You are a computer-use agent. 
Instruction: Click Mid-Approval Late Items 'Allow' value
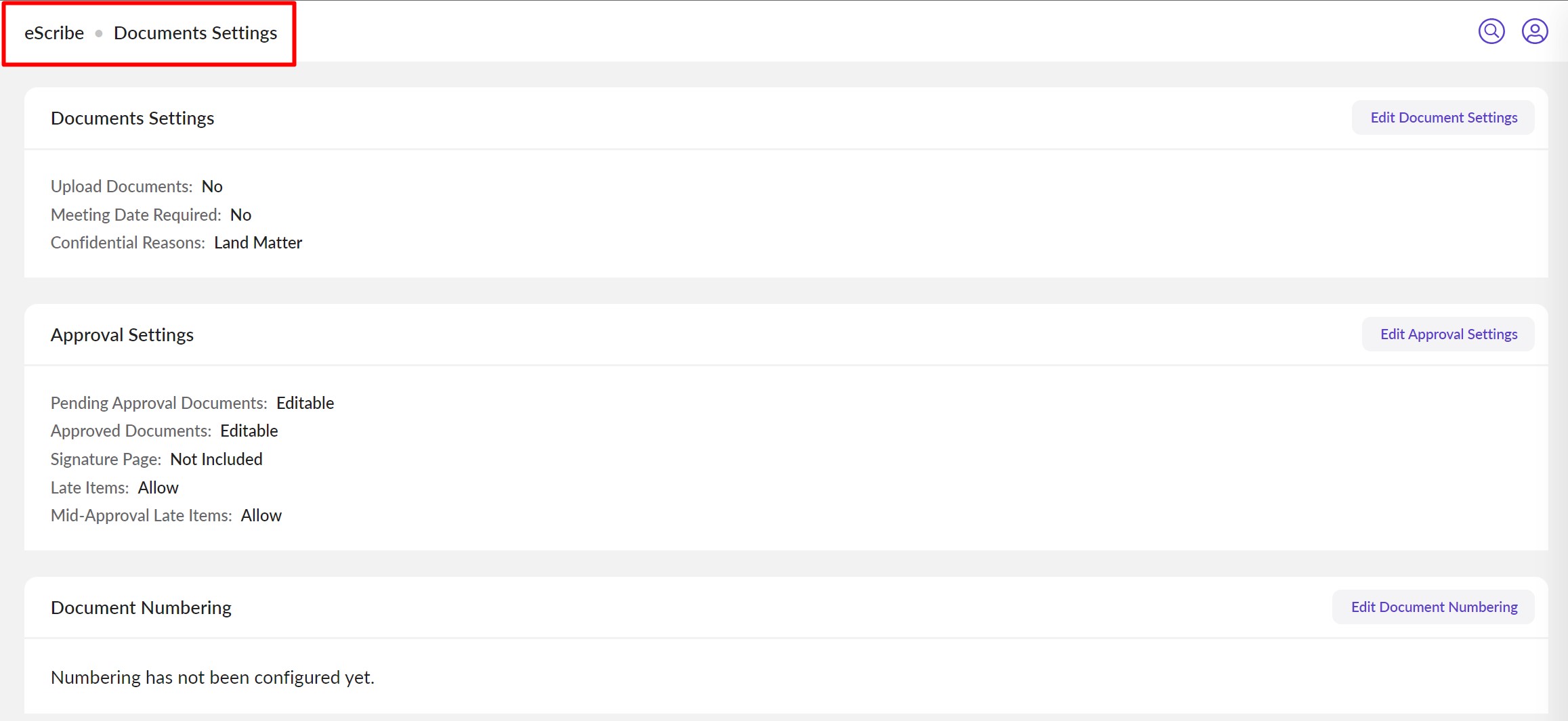click(261, 515)
